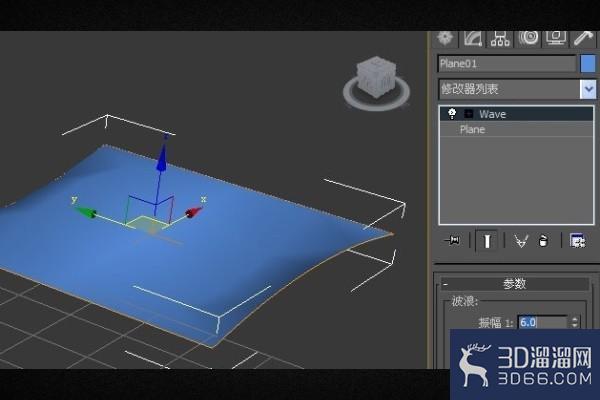This screenshot has height=400, width=600.
Task: Open the Hierarchy panel tab
Action: click(x=500, y=38)
